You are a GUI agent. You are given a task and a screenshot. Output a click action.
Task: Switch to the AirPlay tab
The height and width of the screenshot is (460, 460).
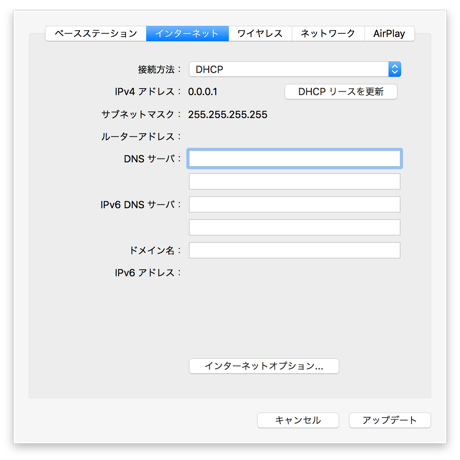pyautogui.click(x=389, y=34)
